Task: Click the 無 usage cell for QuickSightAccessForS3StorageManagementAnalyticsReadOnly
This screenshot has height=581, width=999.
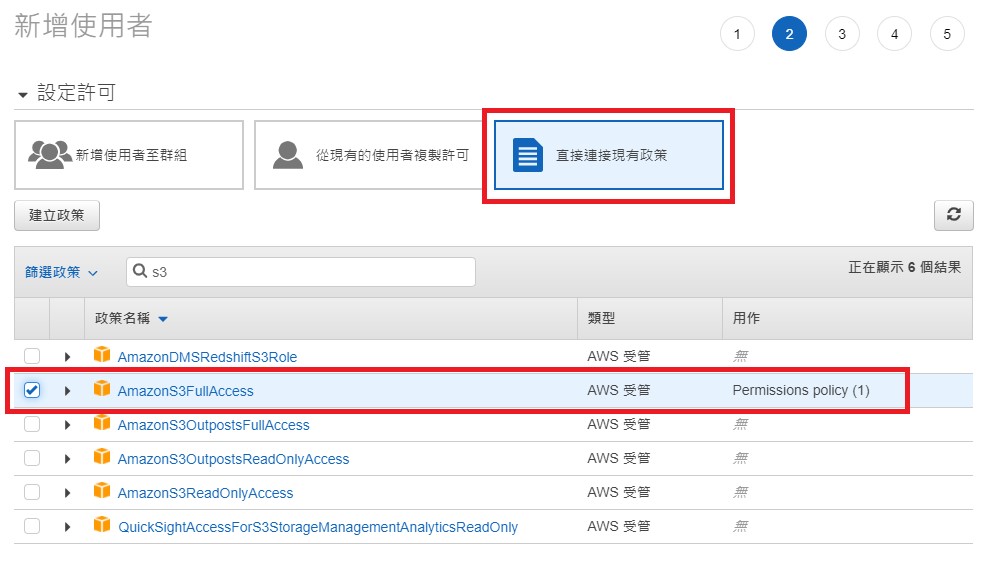Action: click(740, 526)
